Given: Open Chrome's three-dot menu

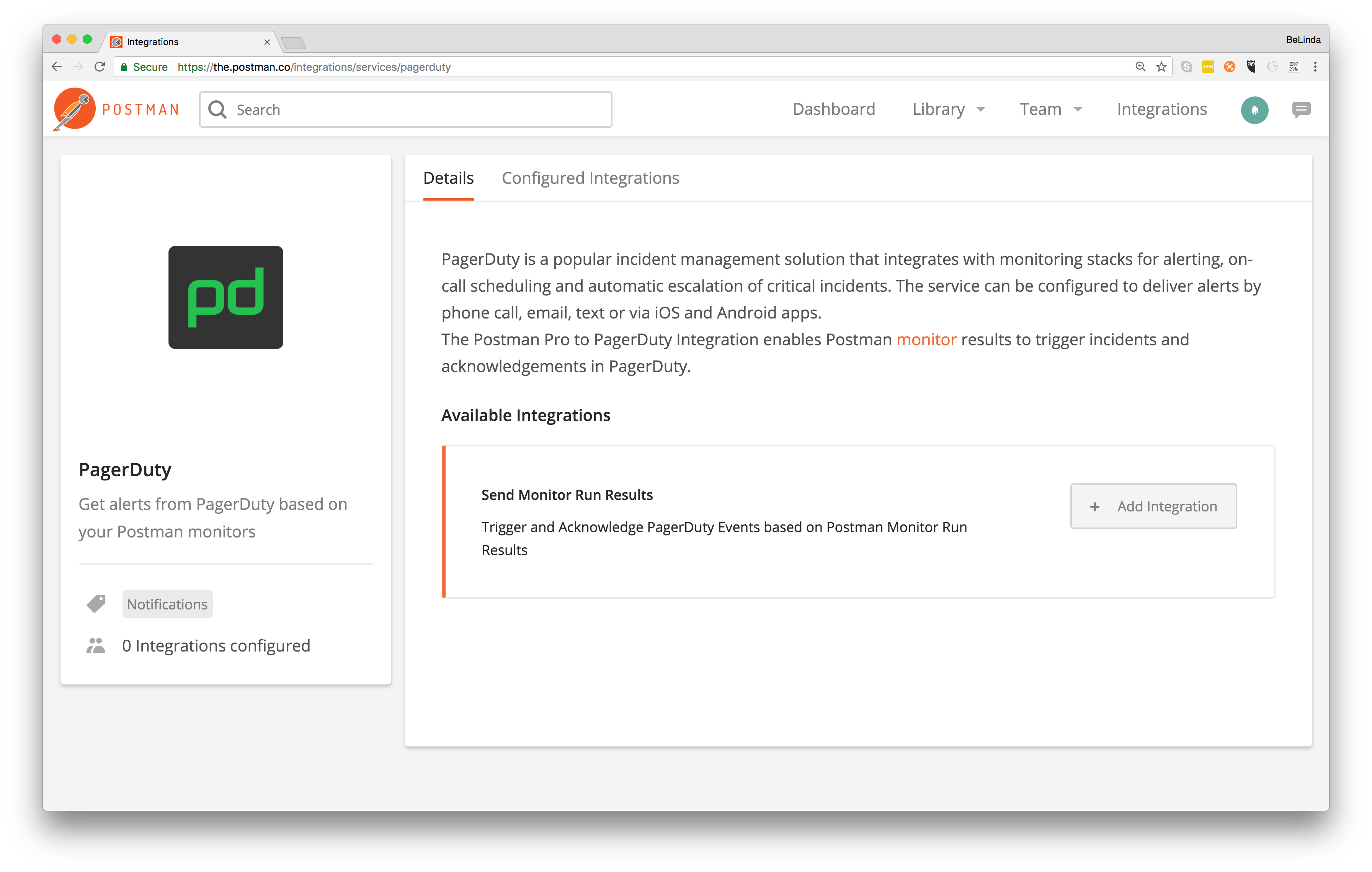Looking at the screenshot, I should (x=1316, y=67).
